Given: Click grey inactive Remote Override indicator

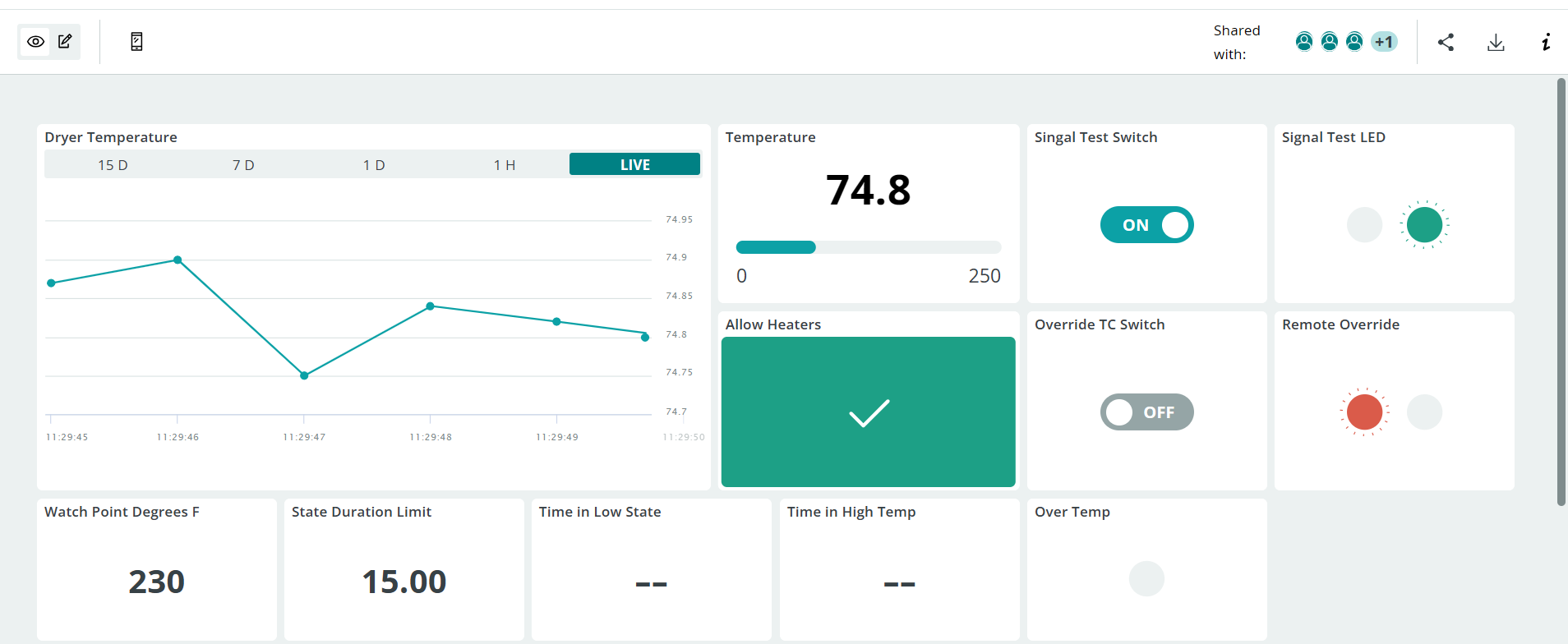Looking at the screenshot, I should (1424, 412).
